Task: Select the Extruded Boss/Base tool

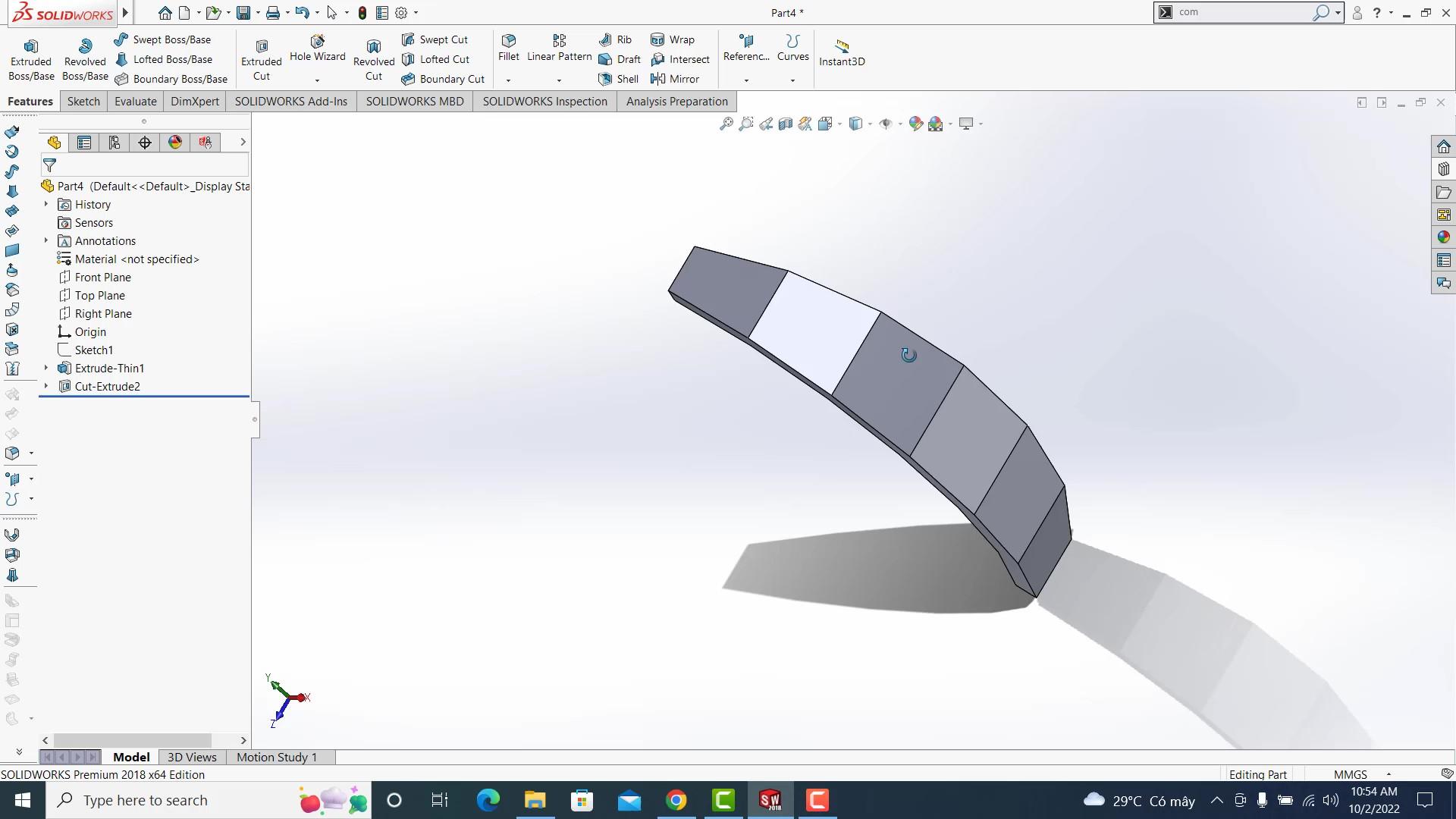Action: (x=31, y=59)
